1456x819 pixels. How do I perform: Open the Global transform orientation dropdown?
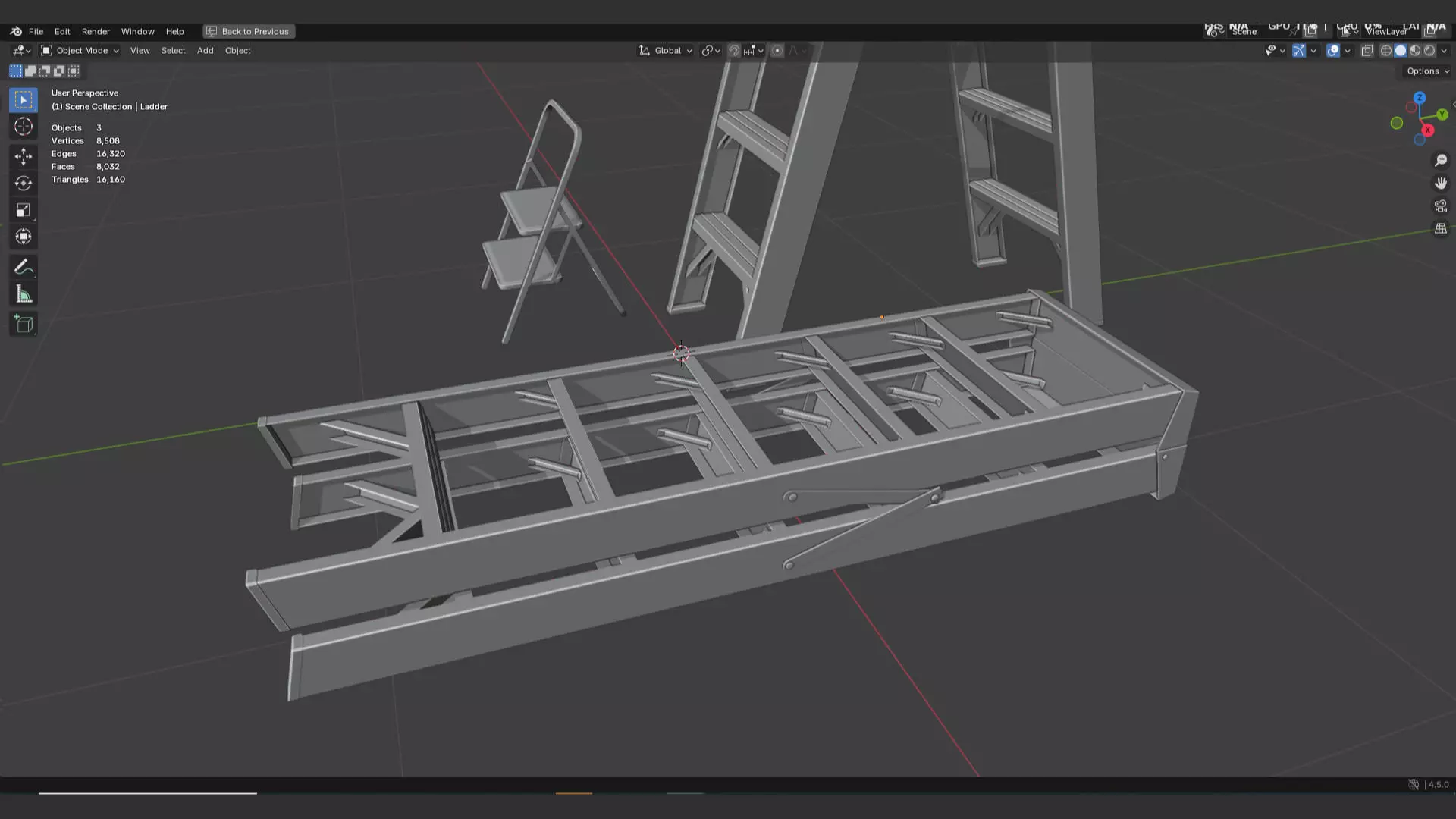667,51
